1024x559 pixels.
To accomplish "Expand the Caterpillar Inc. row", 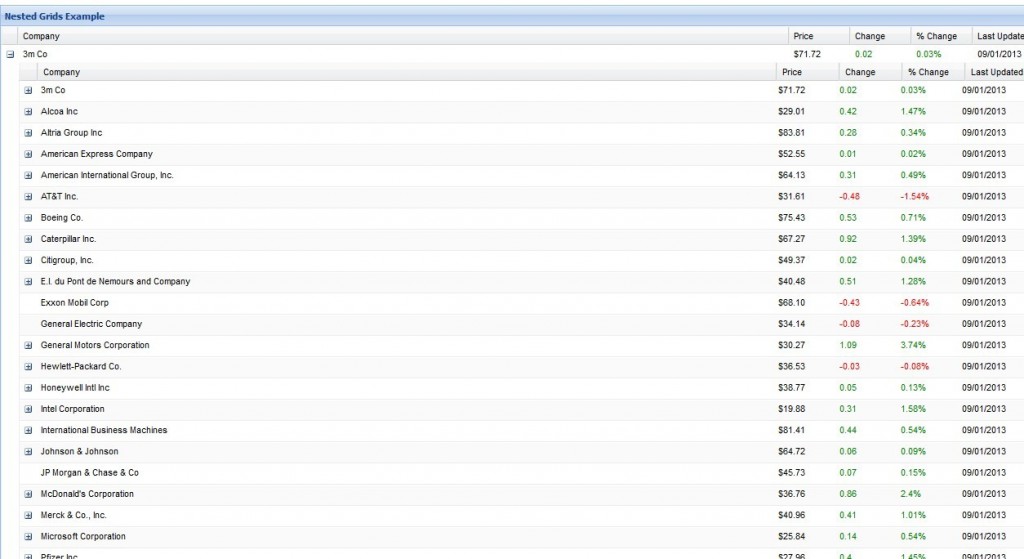I will 28,239.
